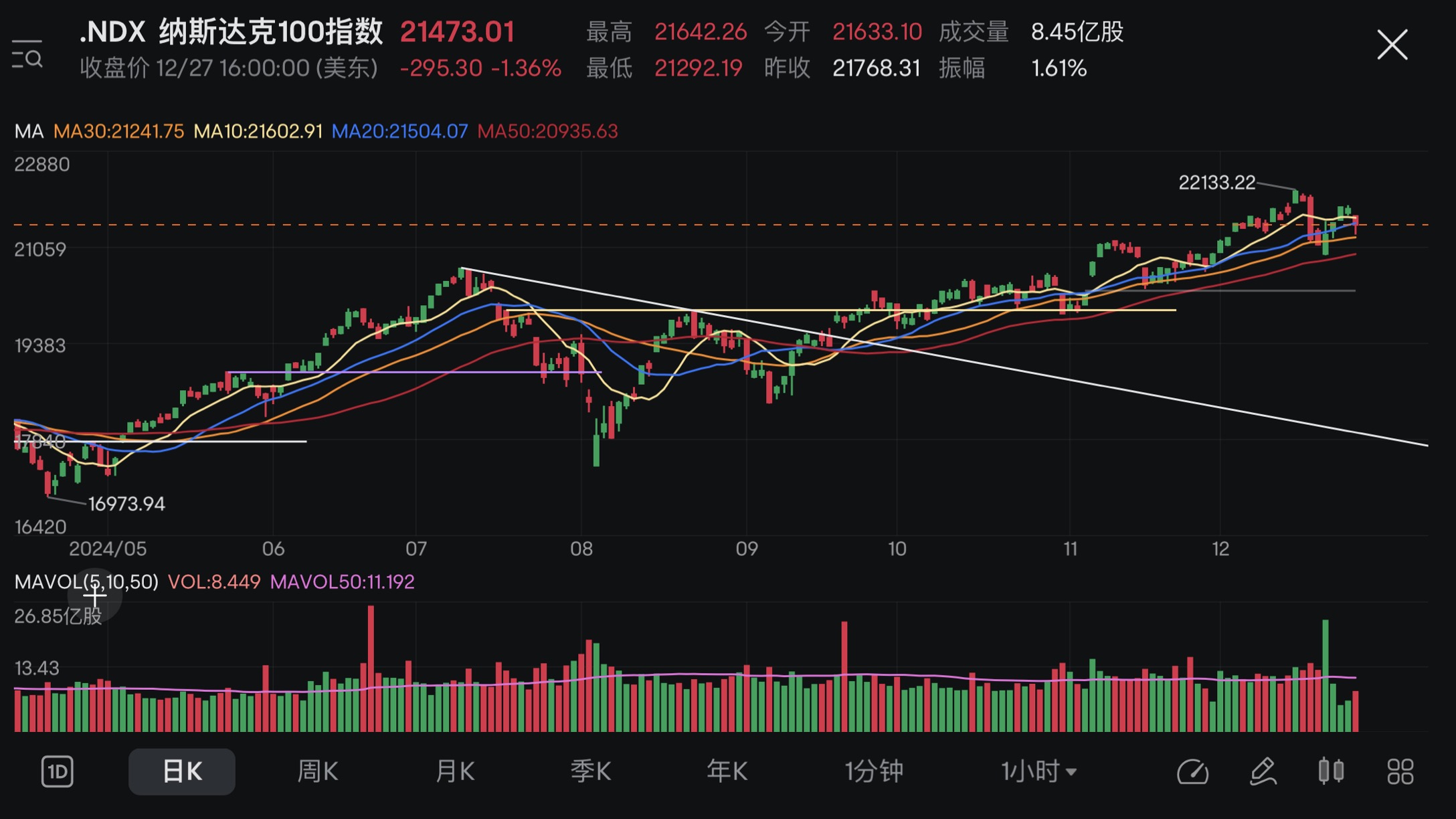Tap the 收盘价 12/27 16:00:00 timestamp
Image resolution: width=1456 pixels, height=819 pixels.
click(x=229, y=68)
